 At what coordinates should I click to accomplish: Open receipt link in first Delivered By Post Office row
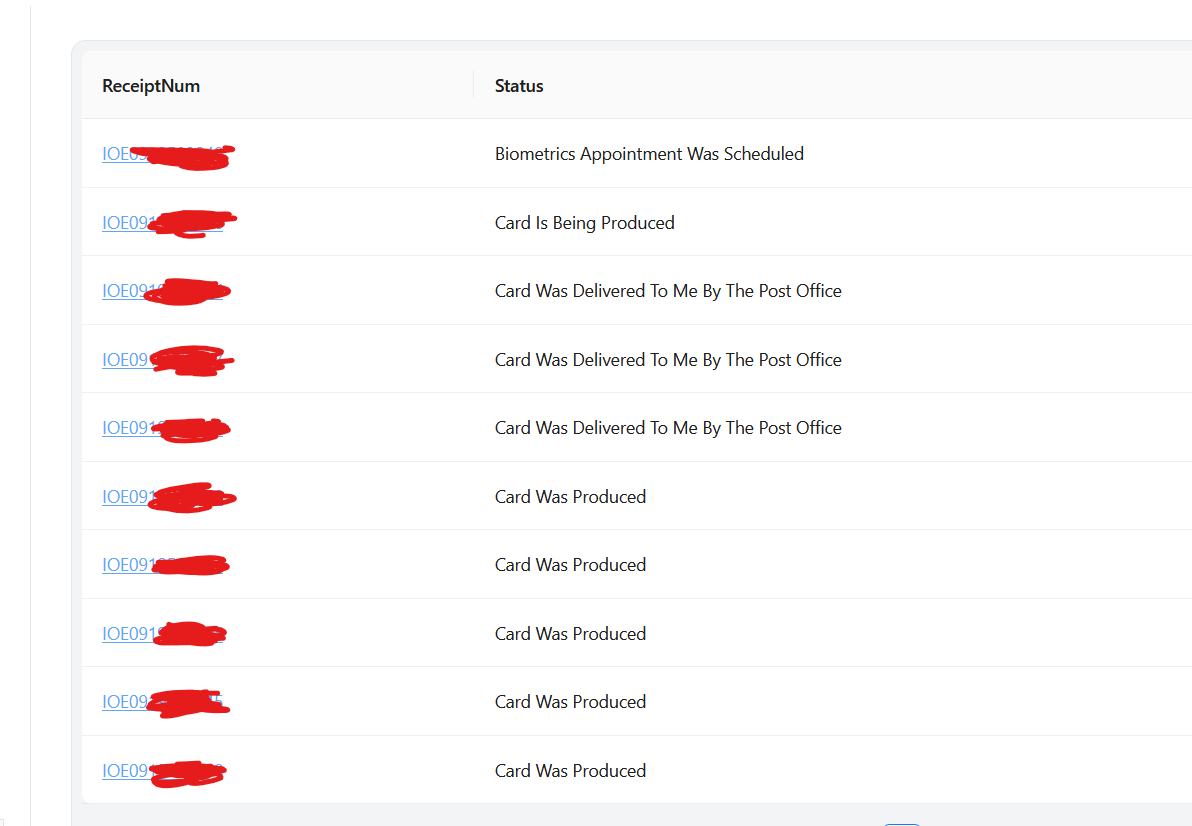[x=163, y=291]
